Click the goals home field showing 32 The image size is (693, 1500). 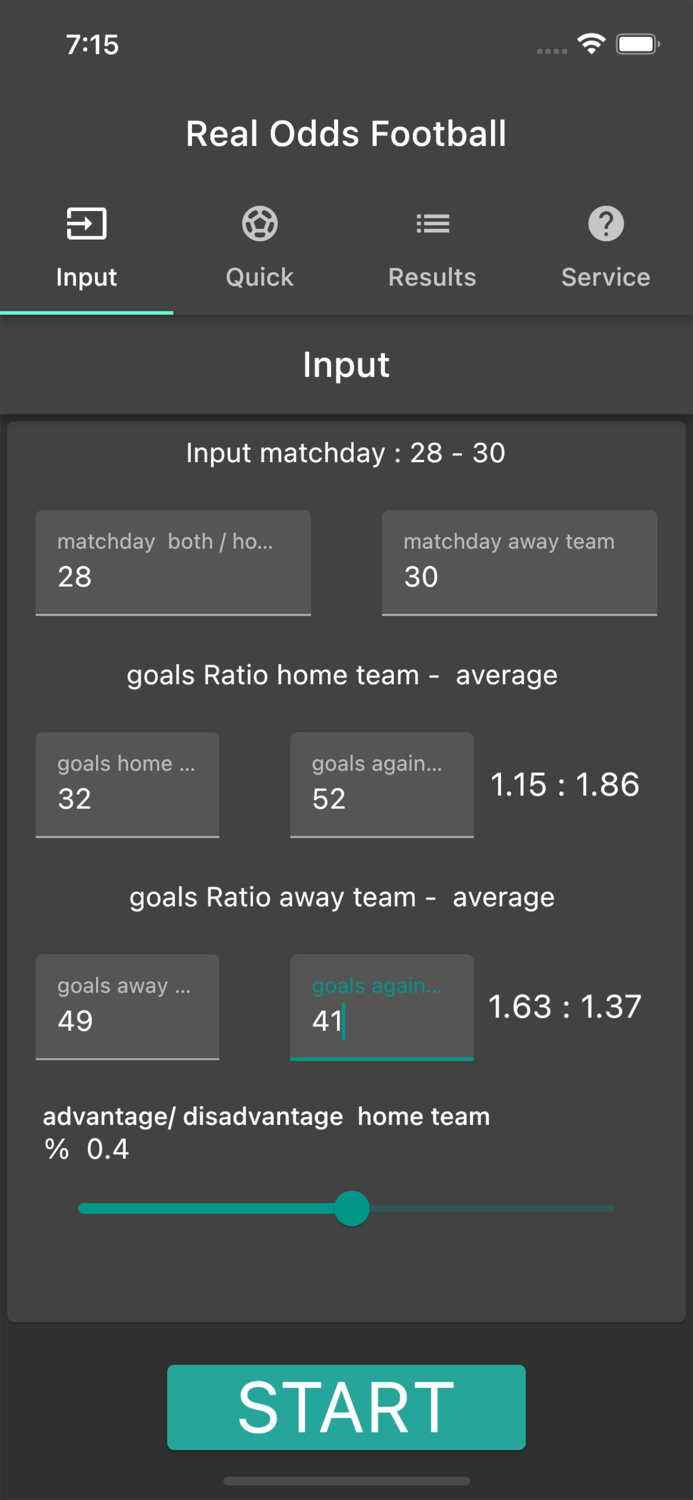[x=127, y=785]
